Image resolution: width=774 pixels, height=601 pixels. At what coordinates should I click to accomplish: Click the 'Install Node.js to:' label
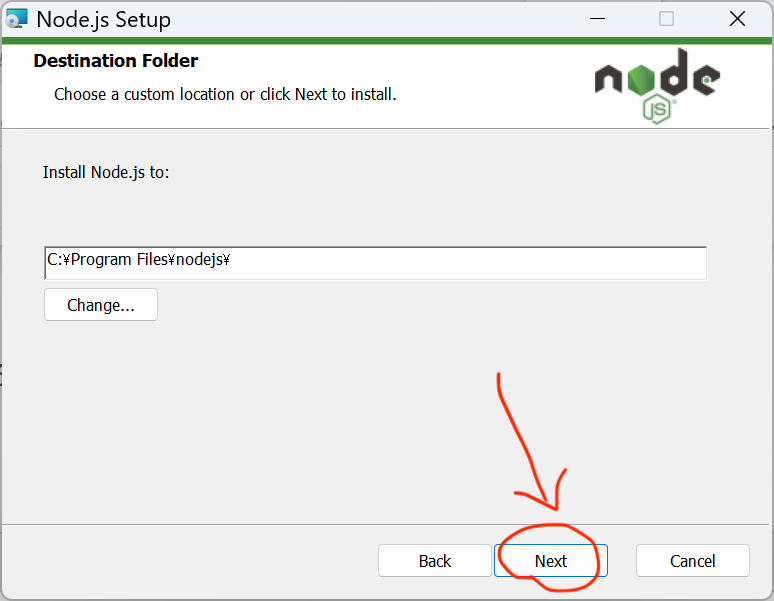(106, 172)
